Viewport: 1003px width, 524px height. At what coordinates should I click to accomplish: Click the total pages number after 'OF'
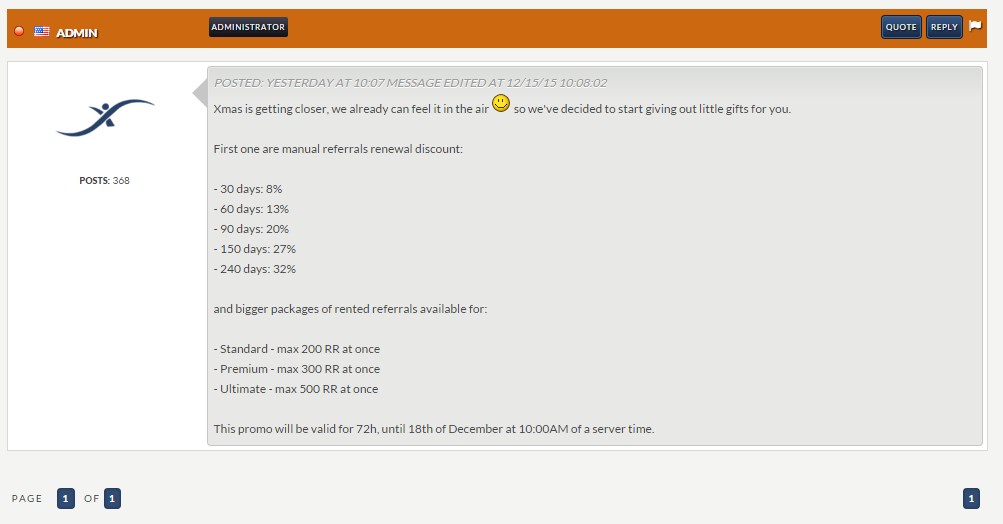point(112,498)
